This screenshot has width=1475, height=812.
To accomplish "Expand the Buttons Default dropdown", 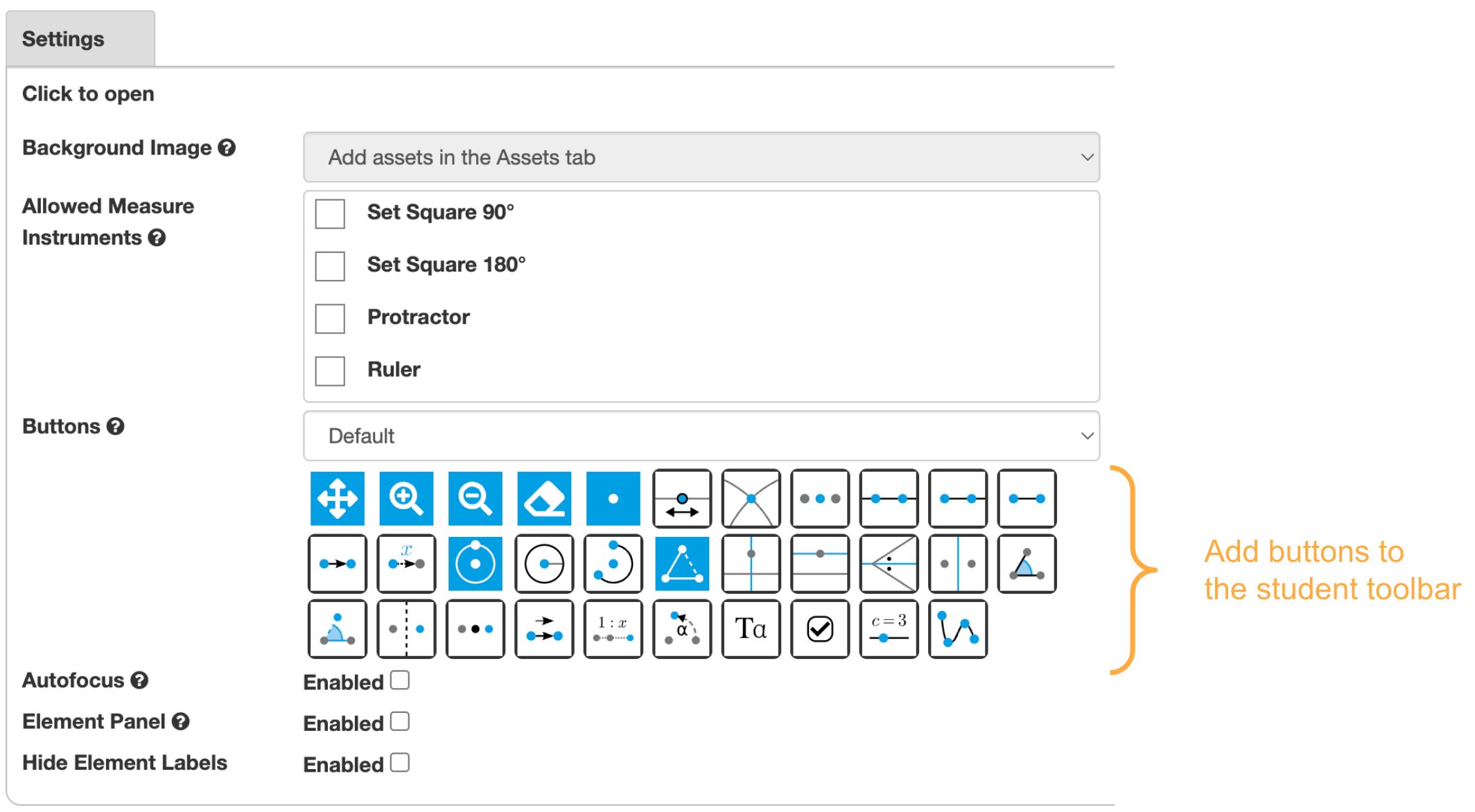I will (701, 435).
